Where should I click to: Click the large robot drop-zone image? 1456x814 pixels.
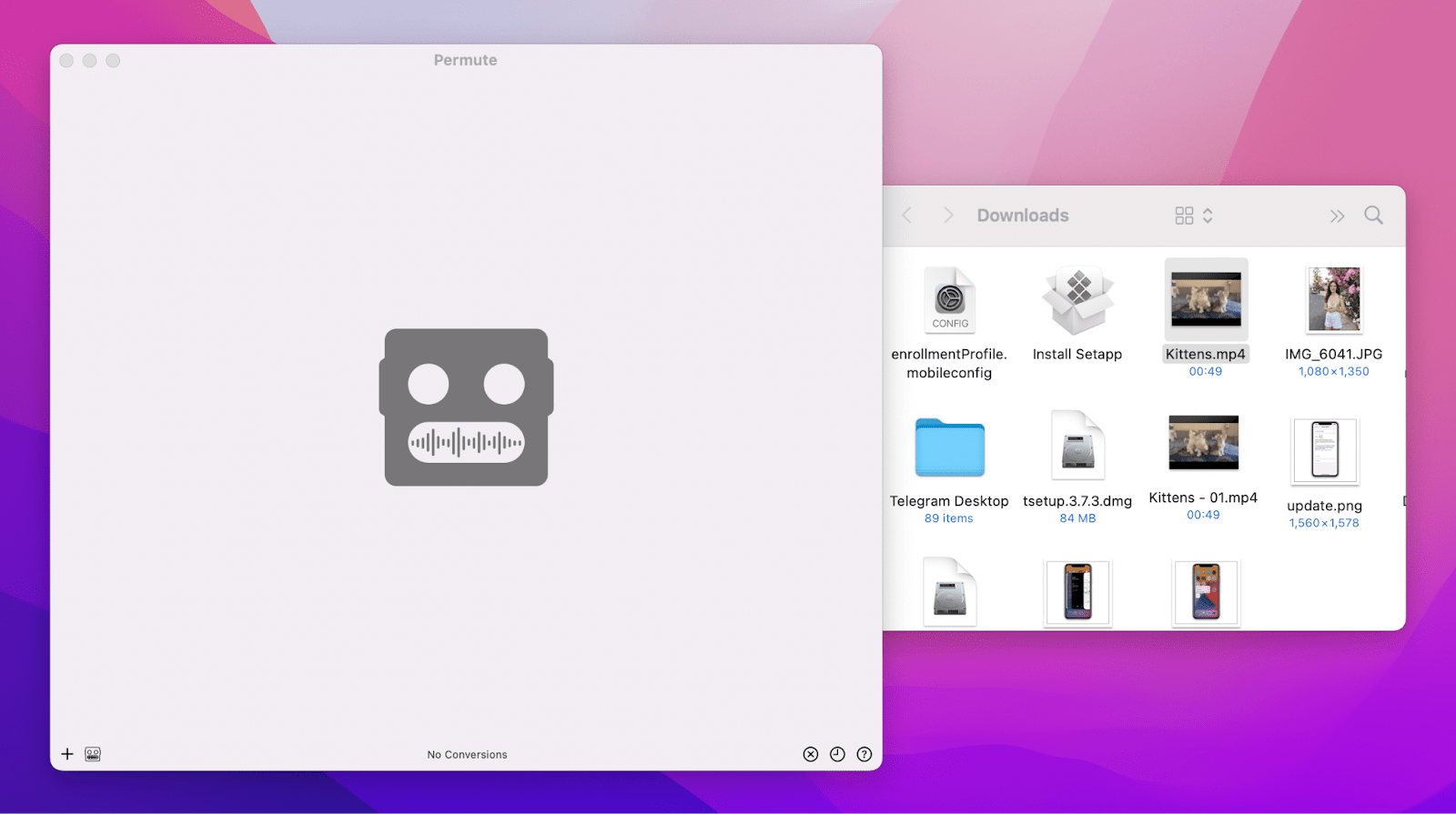click(466, 407)
